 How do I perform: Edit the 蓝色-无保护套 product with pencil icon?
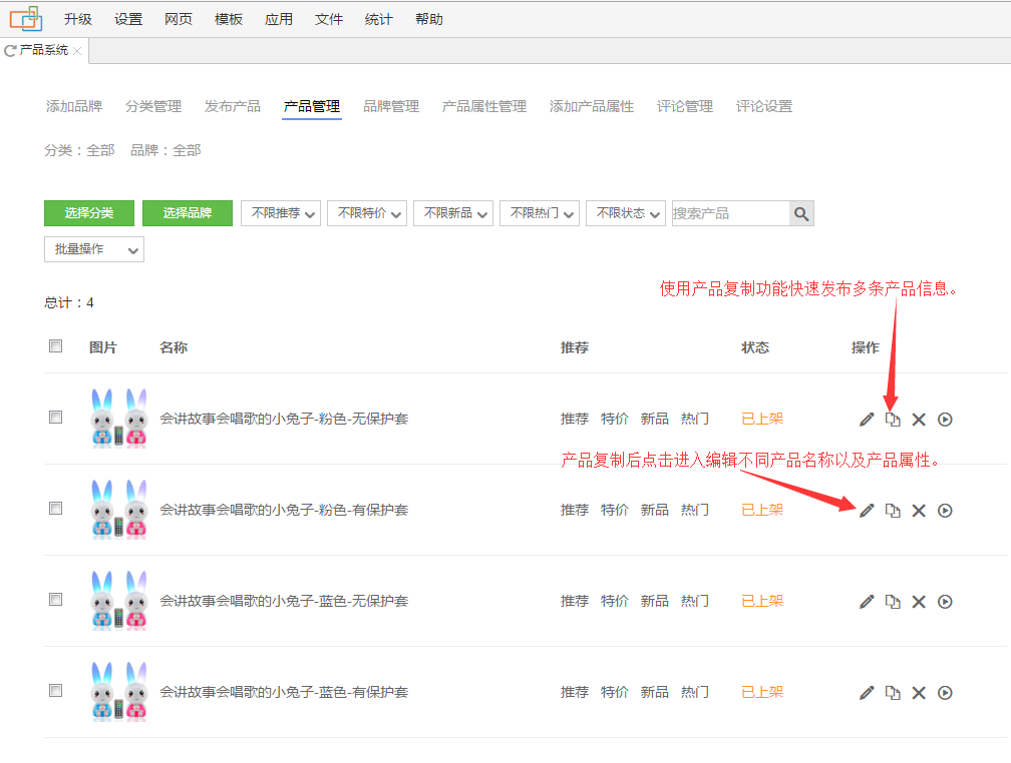(866, 602)
